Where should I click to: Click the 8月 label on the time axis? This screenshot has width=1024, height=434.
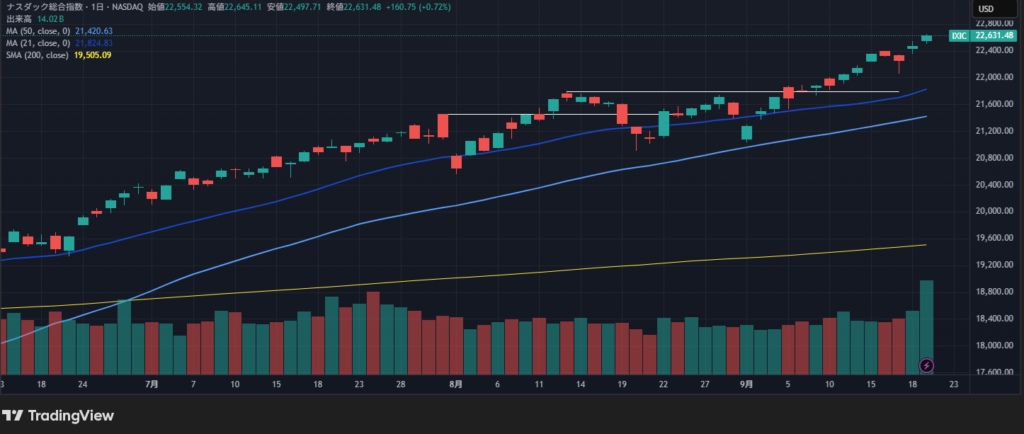click(456, 383)
